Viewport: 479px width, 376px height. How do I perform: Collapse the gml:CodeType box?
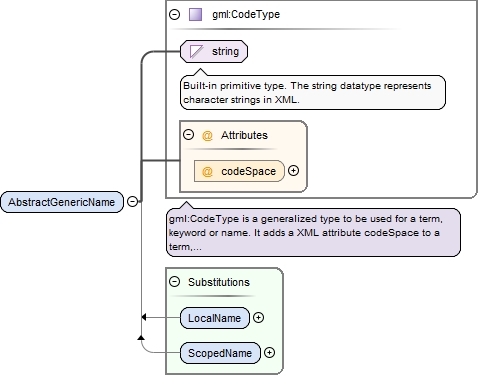174,14
